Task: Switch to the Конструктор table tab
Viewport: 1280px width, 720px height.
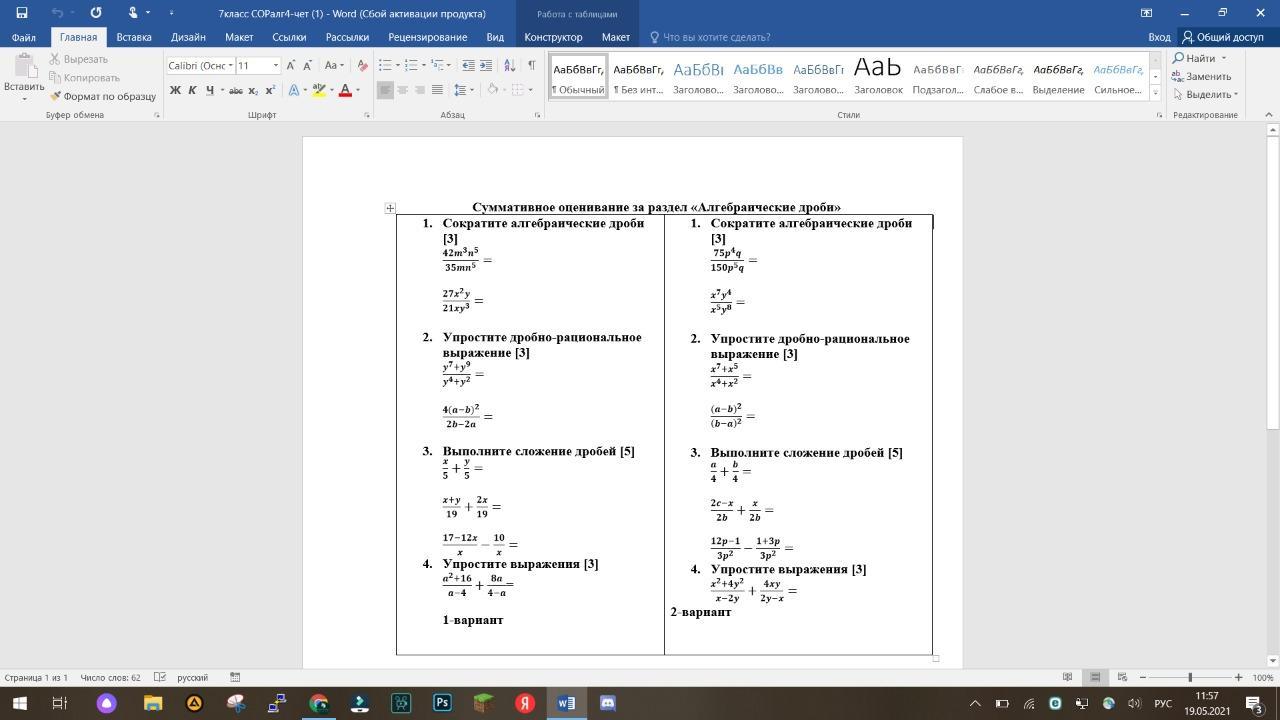Action: (553, 37)
